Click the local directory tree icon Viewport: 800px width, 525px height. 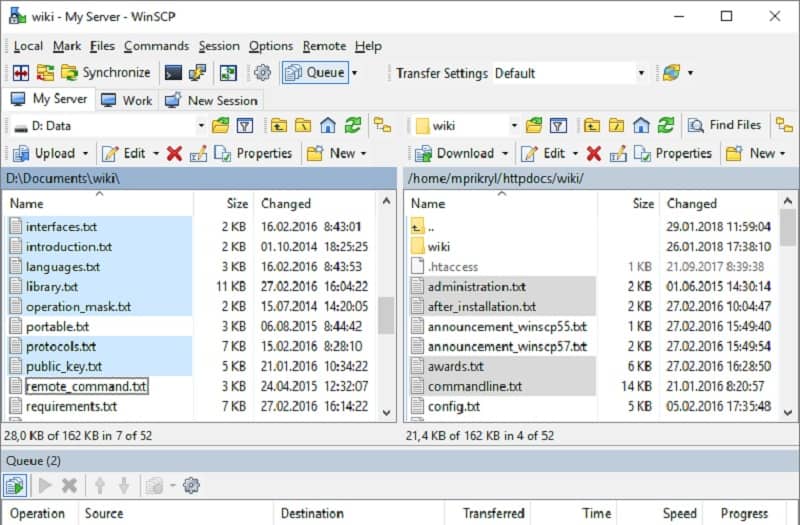[x=383, y=126]
